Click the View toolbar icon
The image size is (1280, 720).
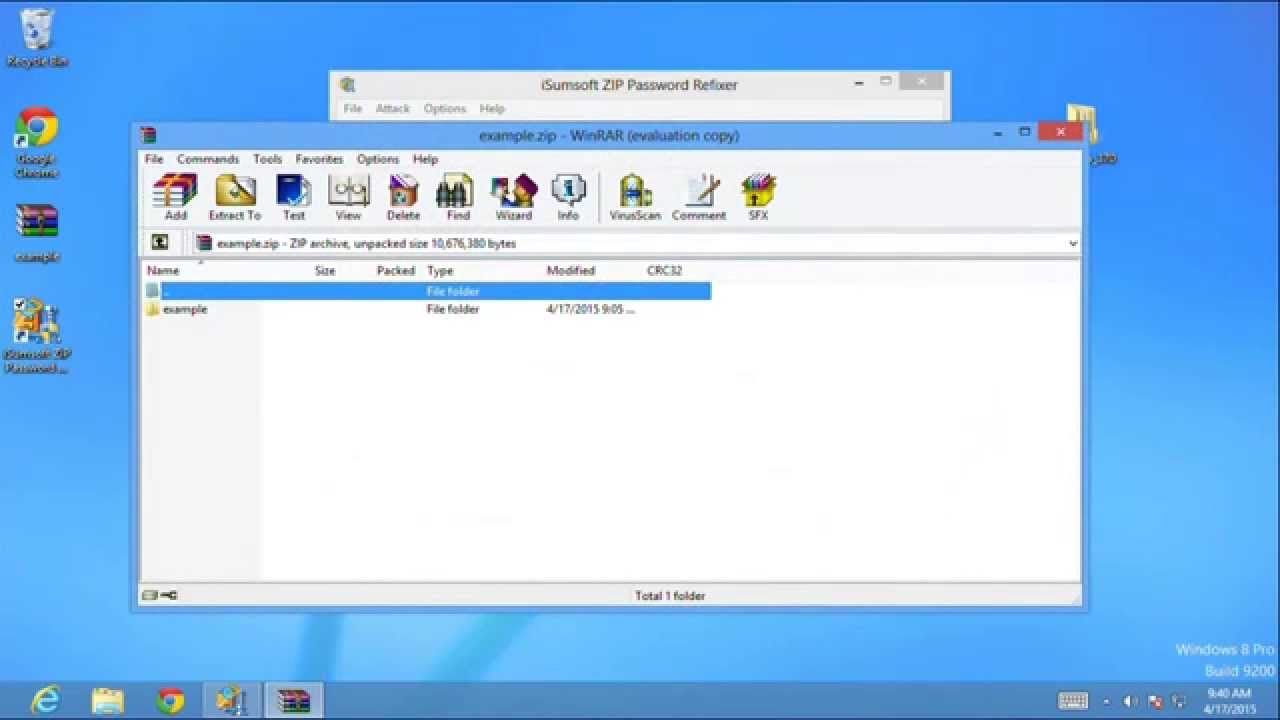tap(348, 197)
